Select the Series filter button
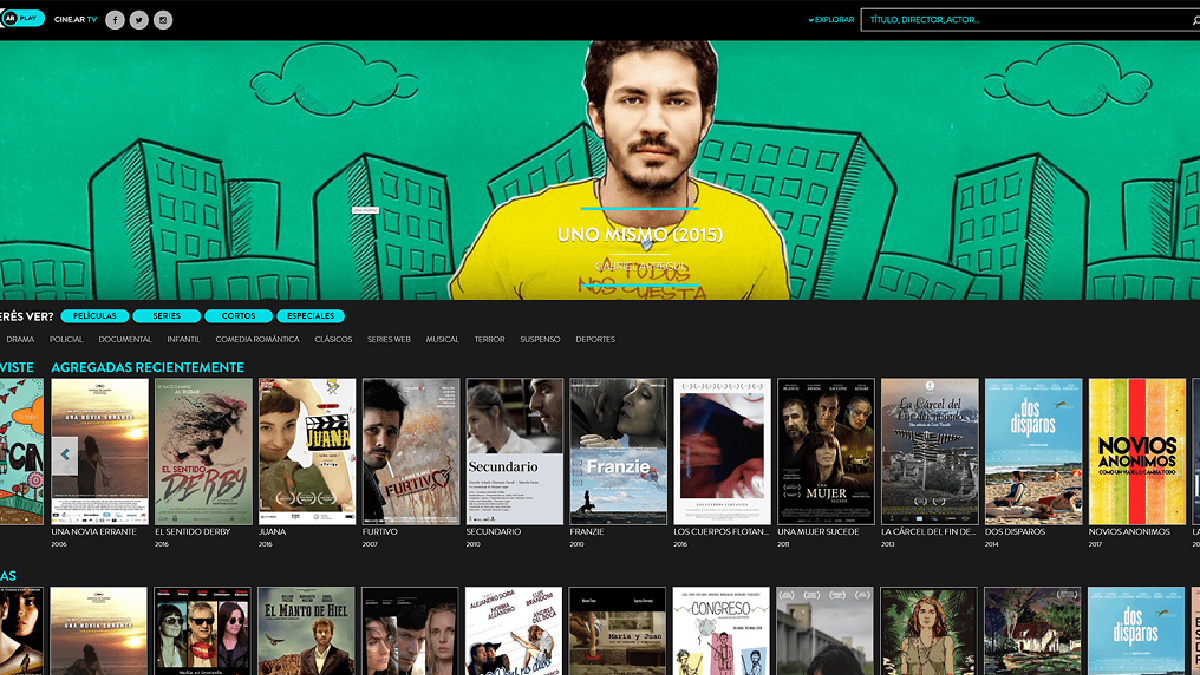 click(x=167, y=316)
